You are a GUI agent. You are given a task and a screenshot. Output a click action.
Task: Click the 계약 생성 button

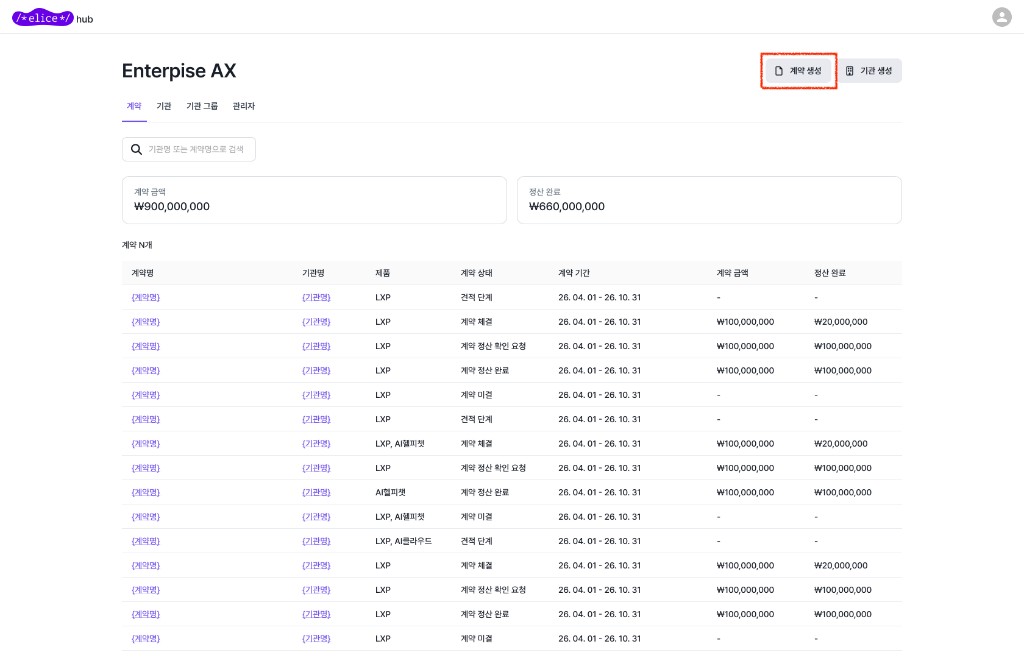coord(798,70)
